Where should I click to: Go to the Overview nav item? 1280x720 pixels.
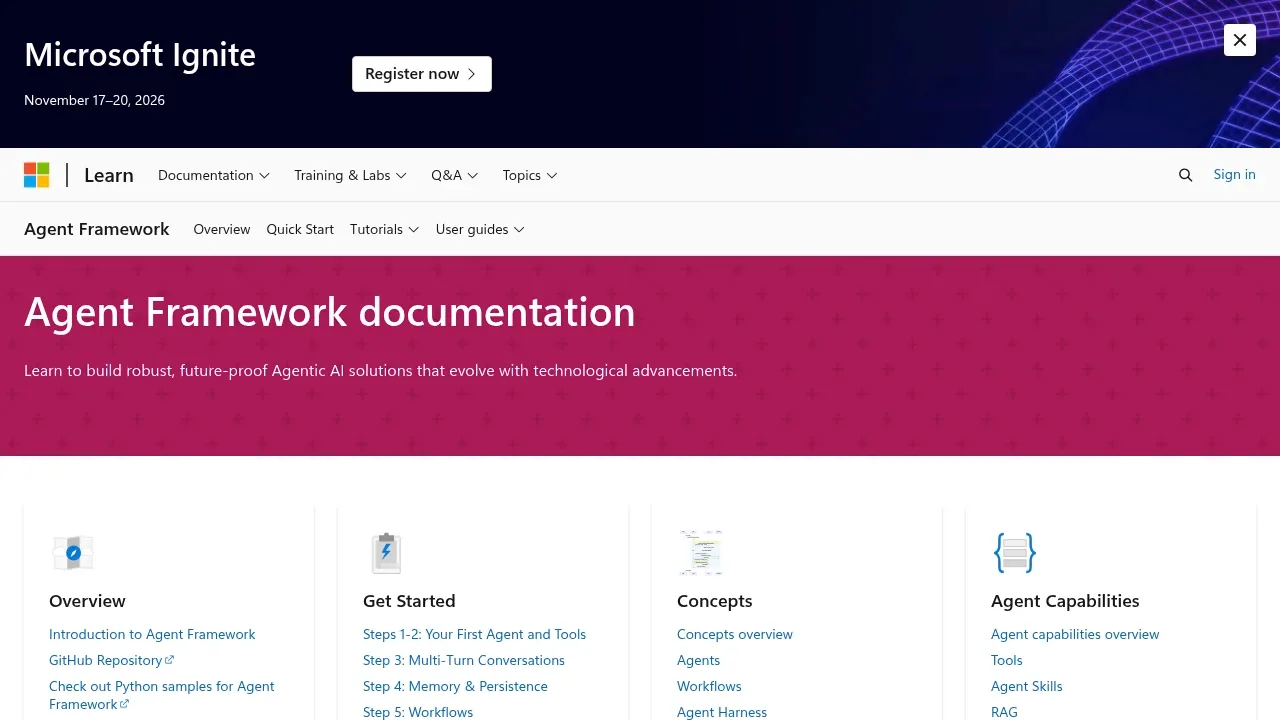click(222, 229)
